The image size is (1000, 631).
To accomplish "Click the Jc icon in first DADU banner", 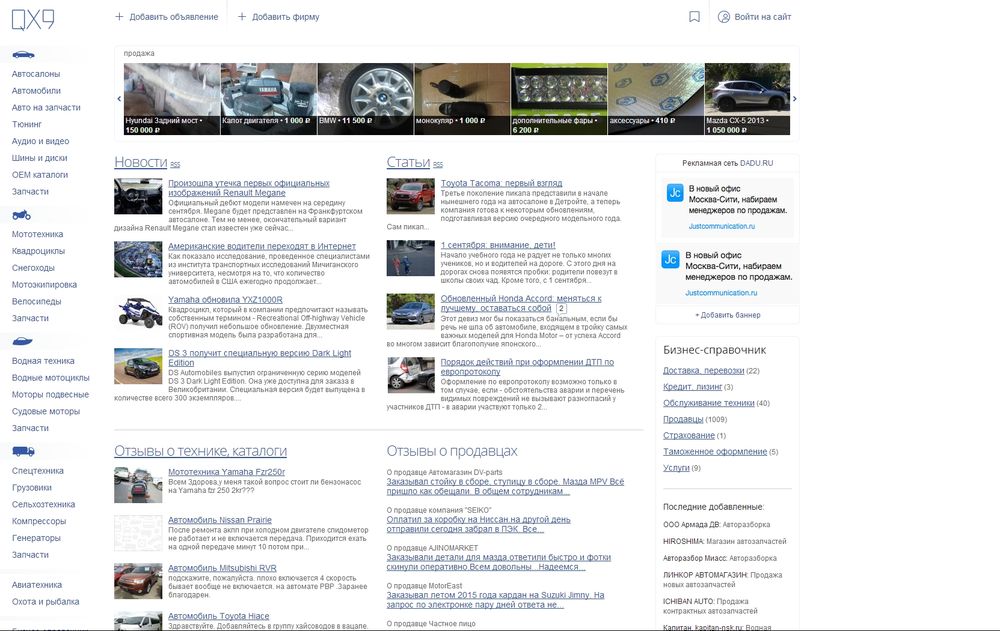I will (x=675, y=193).
